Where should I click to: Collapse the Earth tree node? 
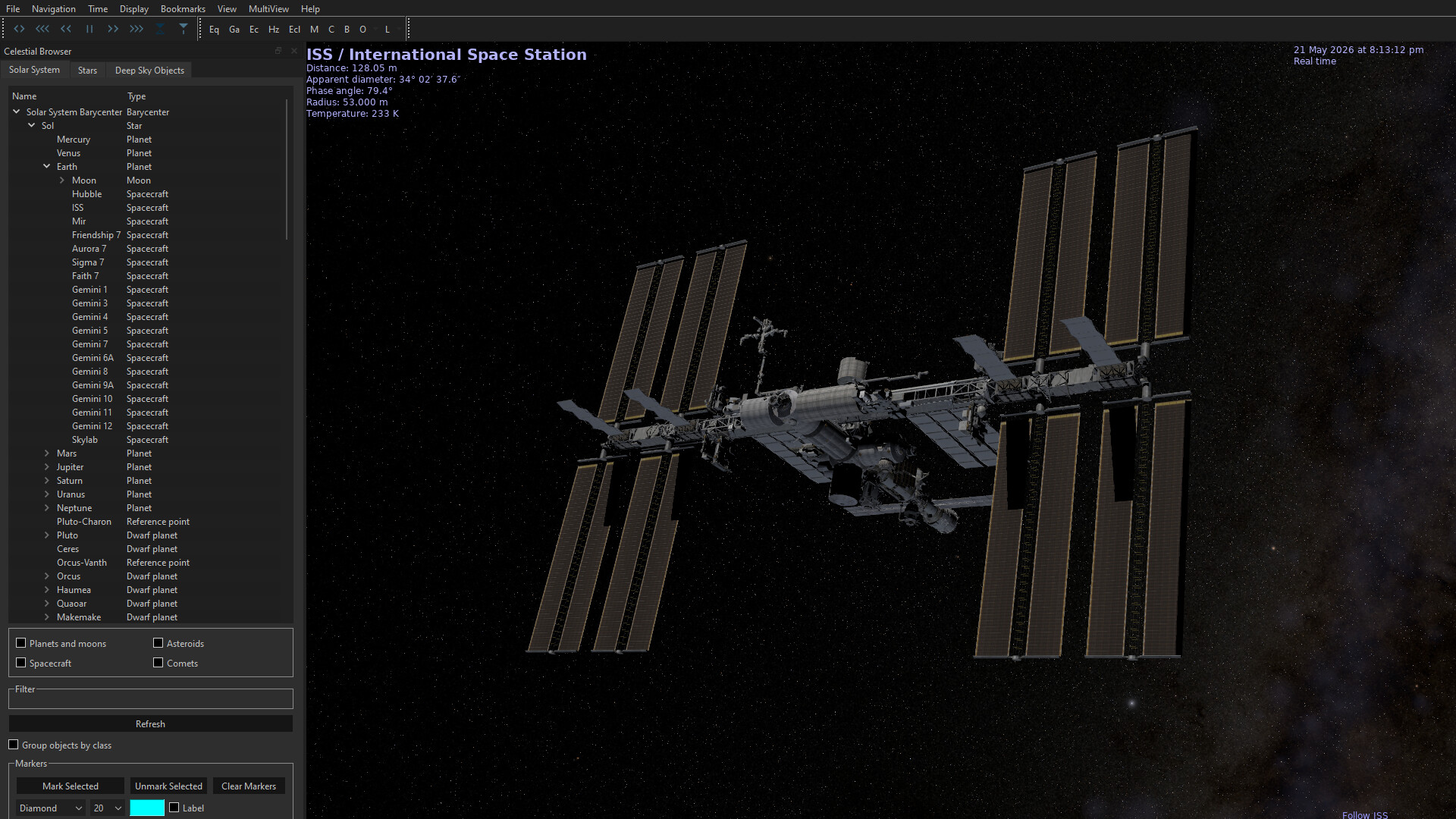(47, 166)
